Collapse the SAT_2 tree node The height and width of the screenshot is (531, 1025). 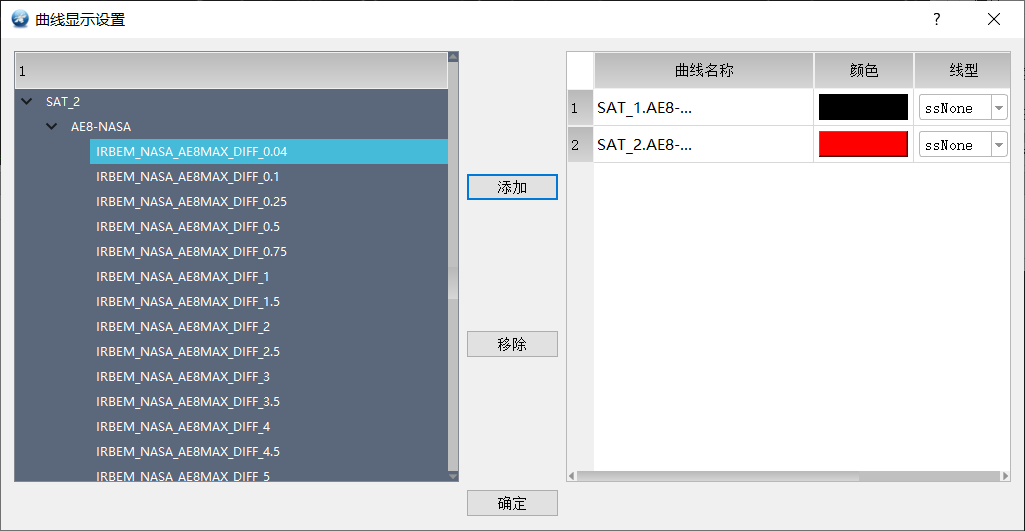[x=27, y=101]
